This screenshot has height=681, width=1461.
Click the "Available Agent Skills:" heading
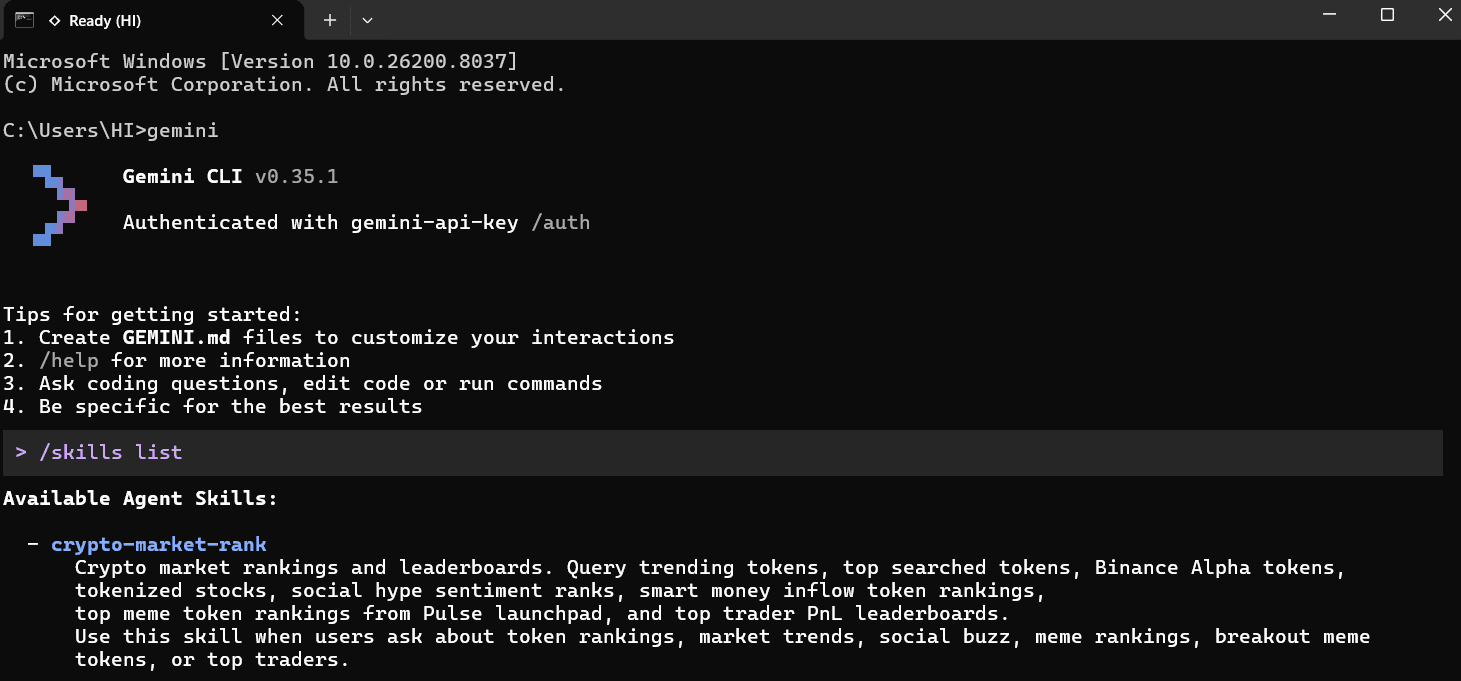coord(140,498)
